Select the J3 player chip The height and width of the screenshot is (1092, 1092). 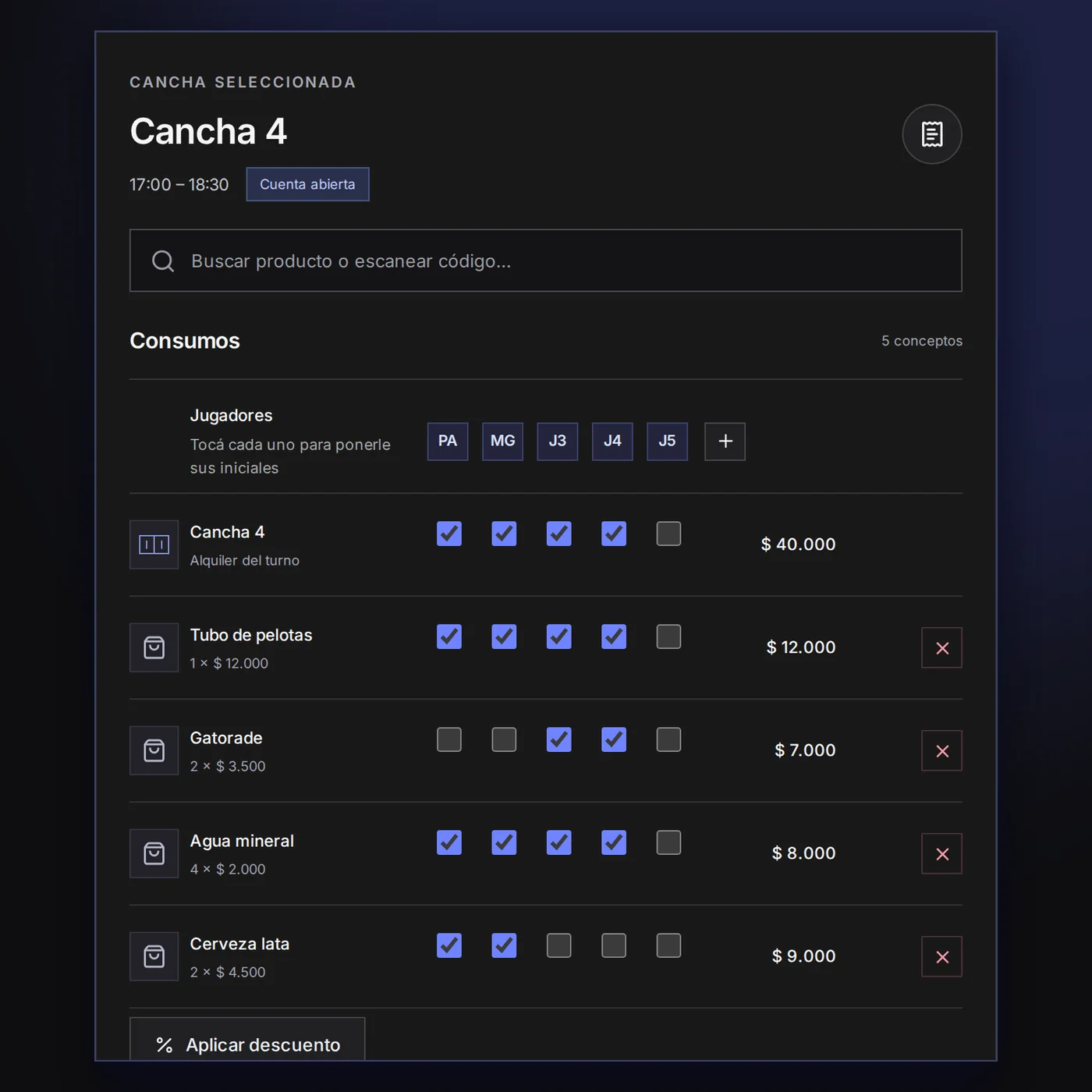[558, 441]
